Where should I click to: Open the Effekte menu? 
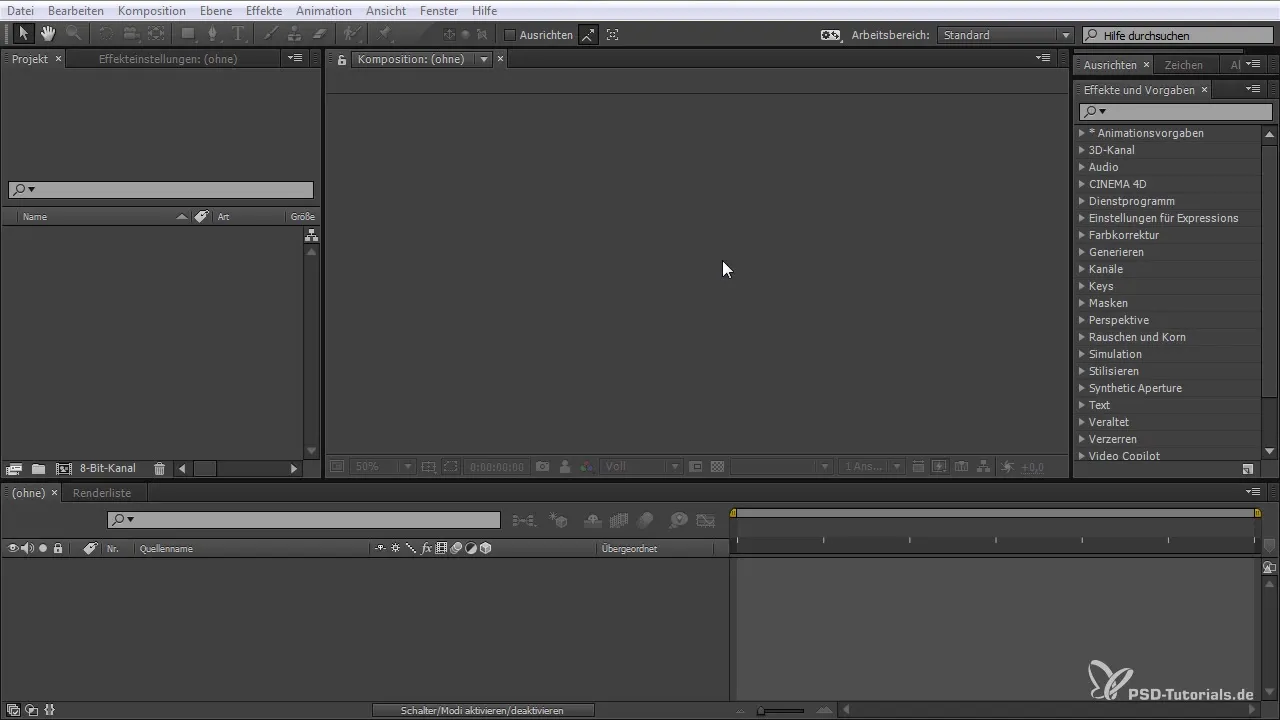tap(264, 10)
